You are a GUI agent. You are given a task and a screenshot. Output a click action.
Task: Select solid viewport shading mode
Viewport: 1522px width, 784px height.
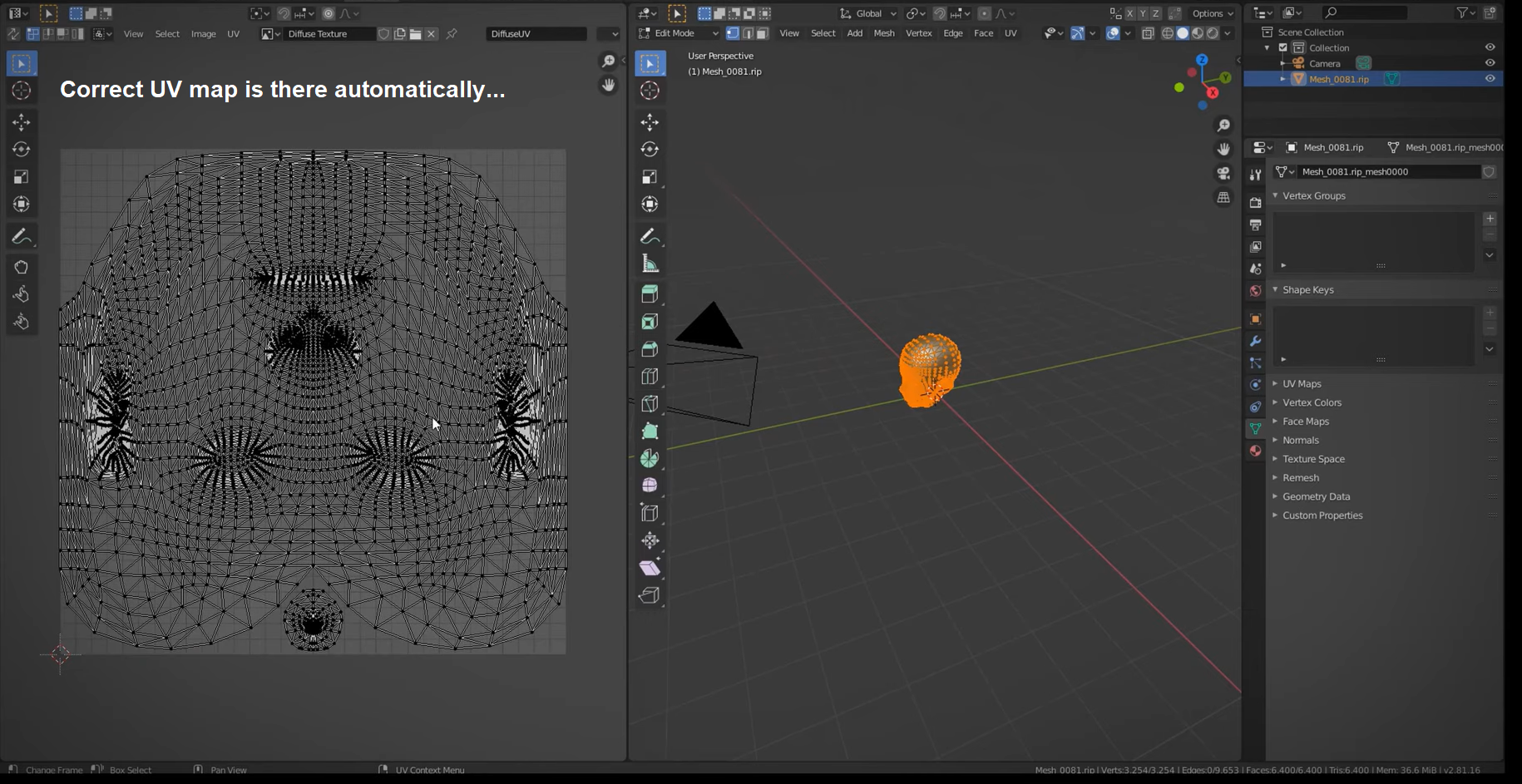(1183, 33)
